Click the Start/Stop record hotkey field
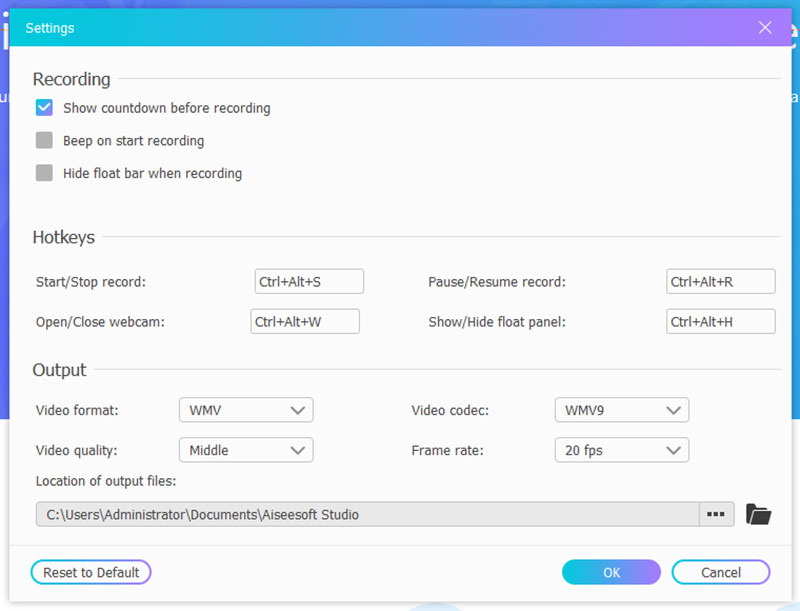This screenshot has height=611, width=800. coord(309,282)
